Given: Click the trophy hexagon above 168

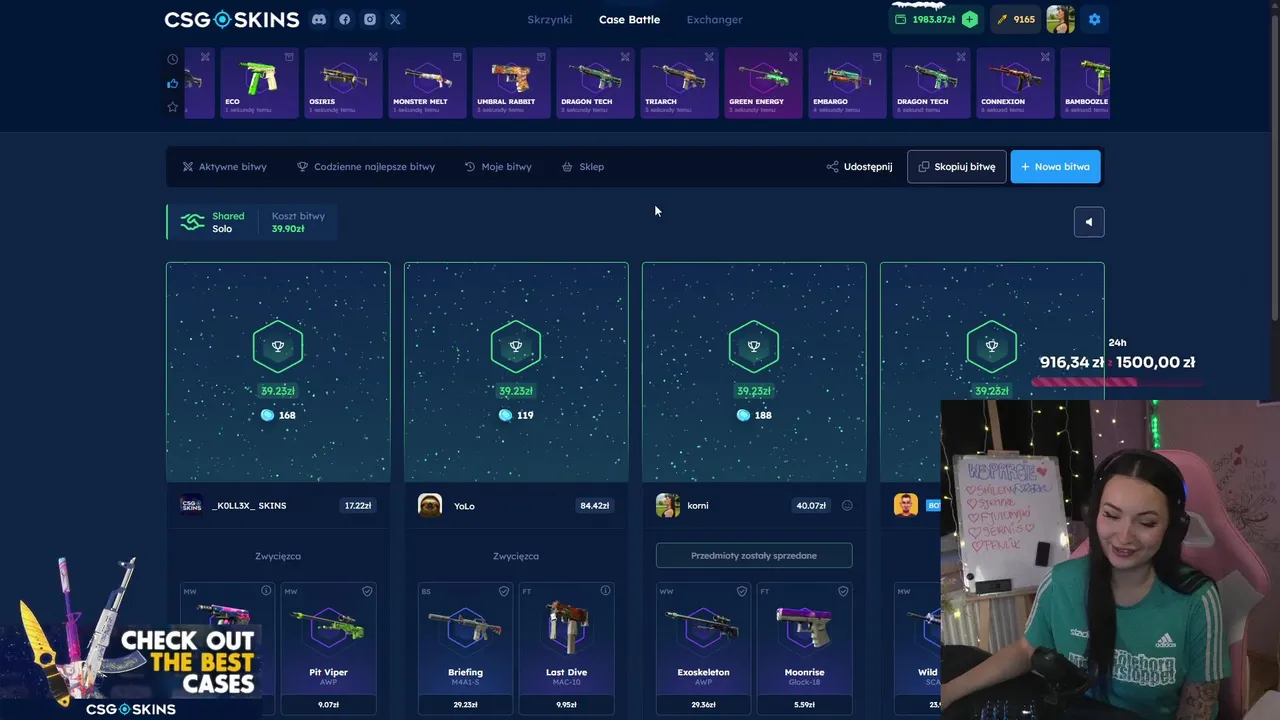Looking at the screenshot, I should [278, 347].
